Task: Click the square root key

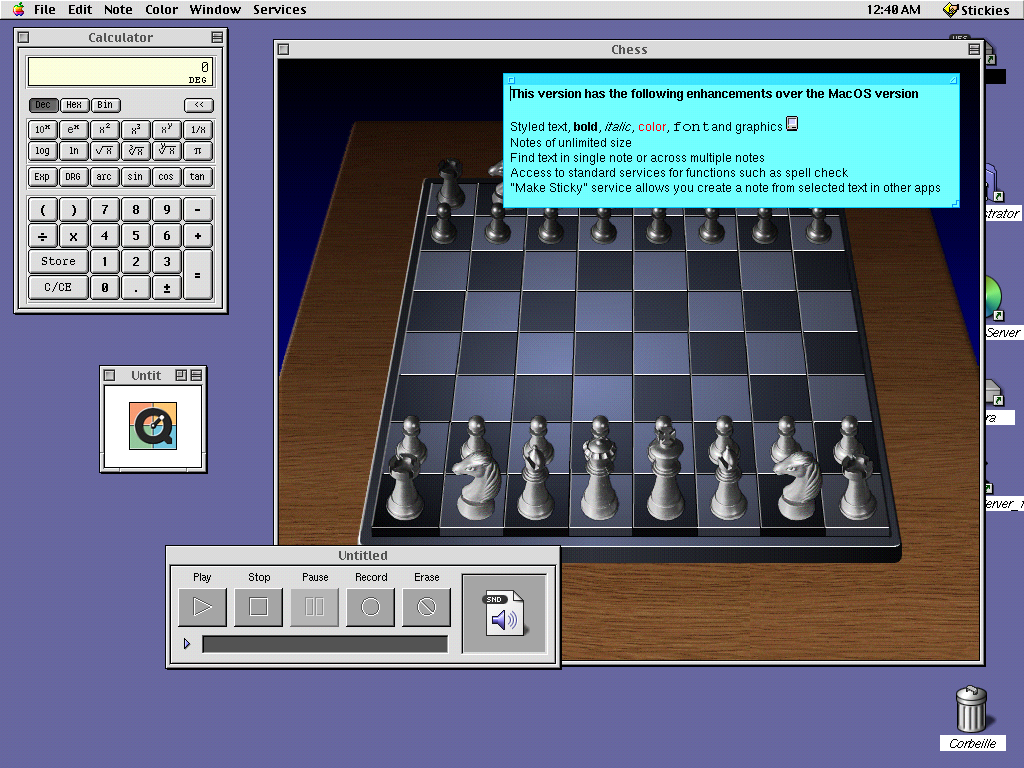Action: tap(104, 151)
